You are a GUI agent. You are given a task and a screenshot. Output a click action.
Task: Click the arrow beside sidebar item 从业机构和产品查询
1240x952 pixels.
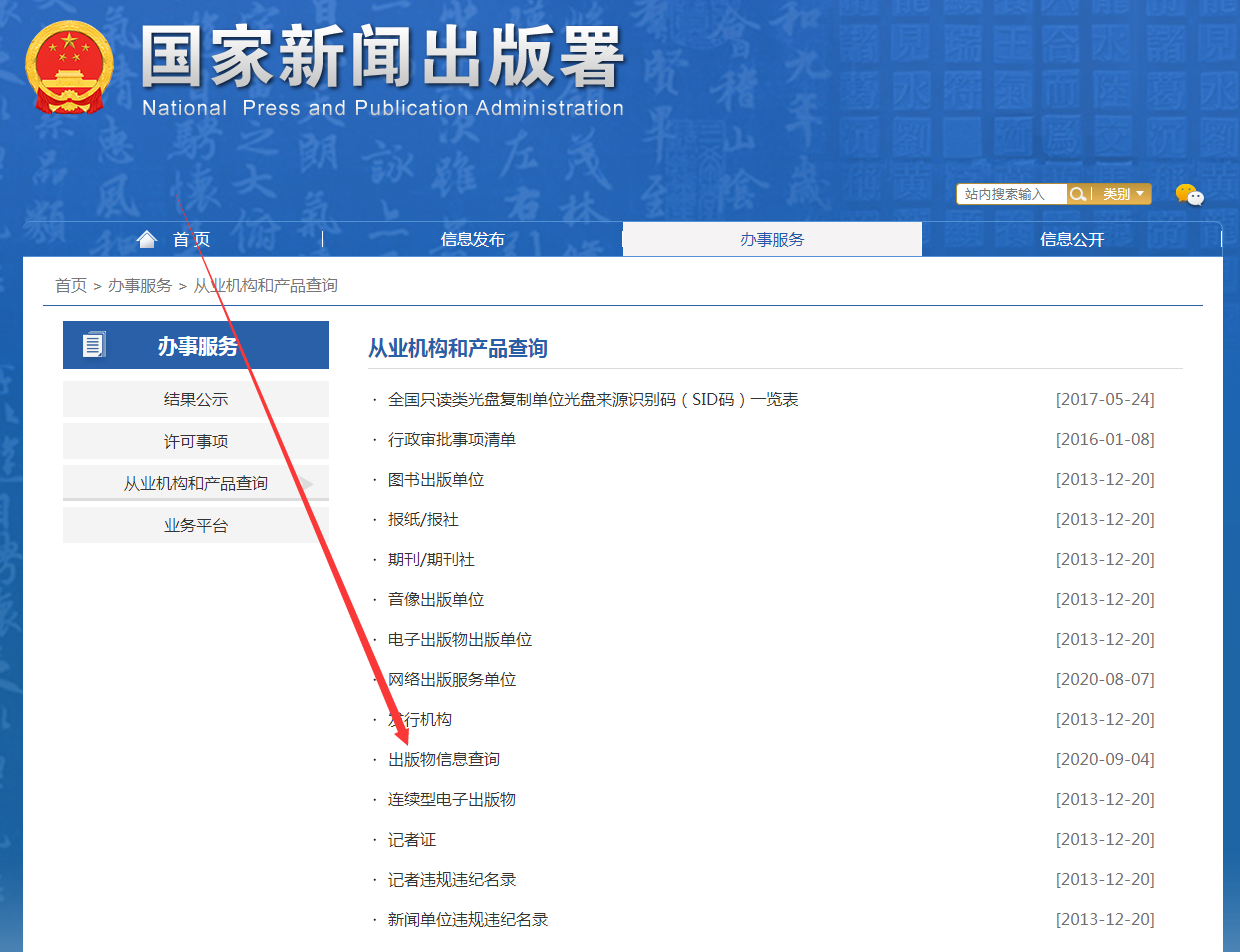point(307,484)
